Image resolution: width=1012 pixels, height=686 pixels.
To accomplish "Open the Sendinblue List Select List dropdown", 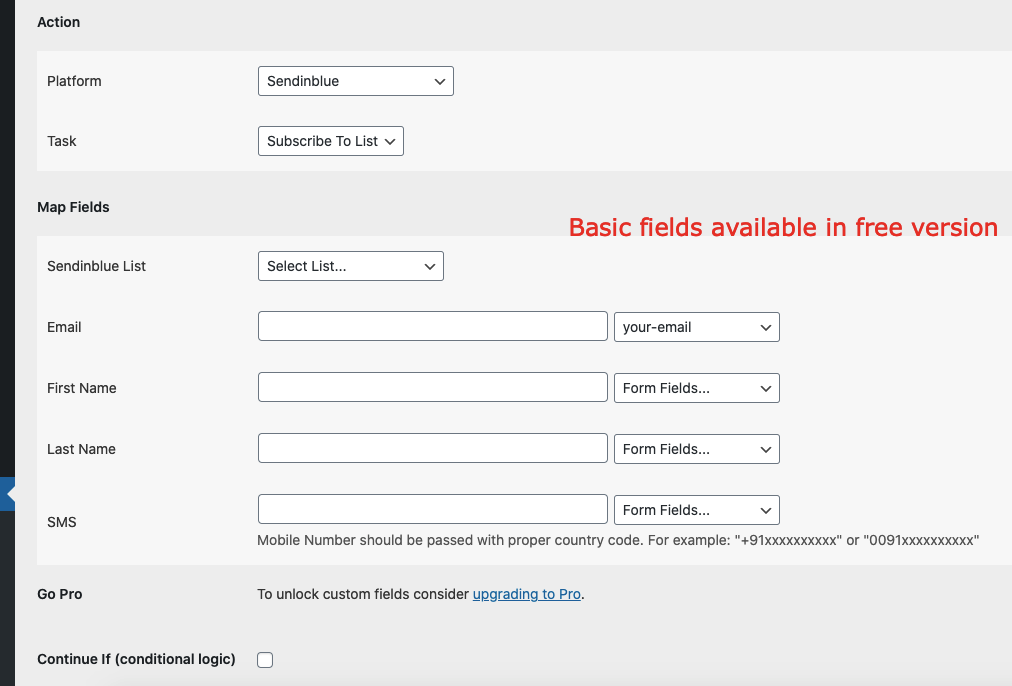I will point(350,267).
